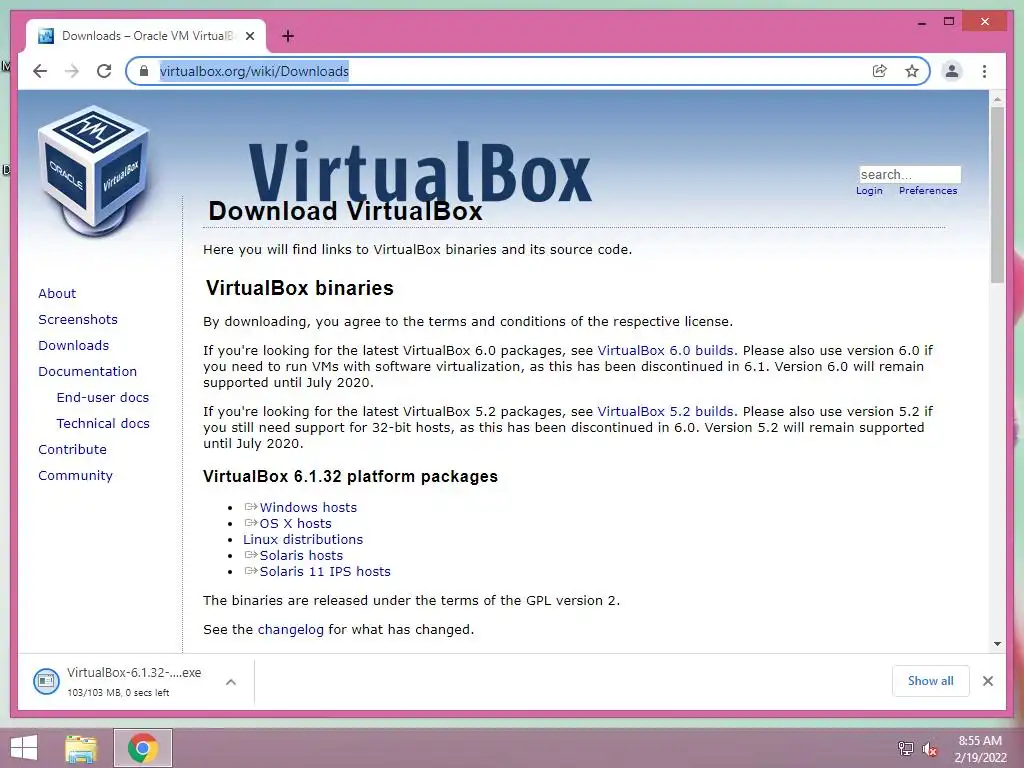Click the forward navigation arrow
The width and height of the screenshot is (1024, 768).
tap(72, 71)
